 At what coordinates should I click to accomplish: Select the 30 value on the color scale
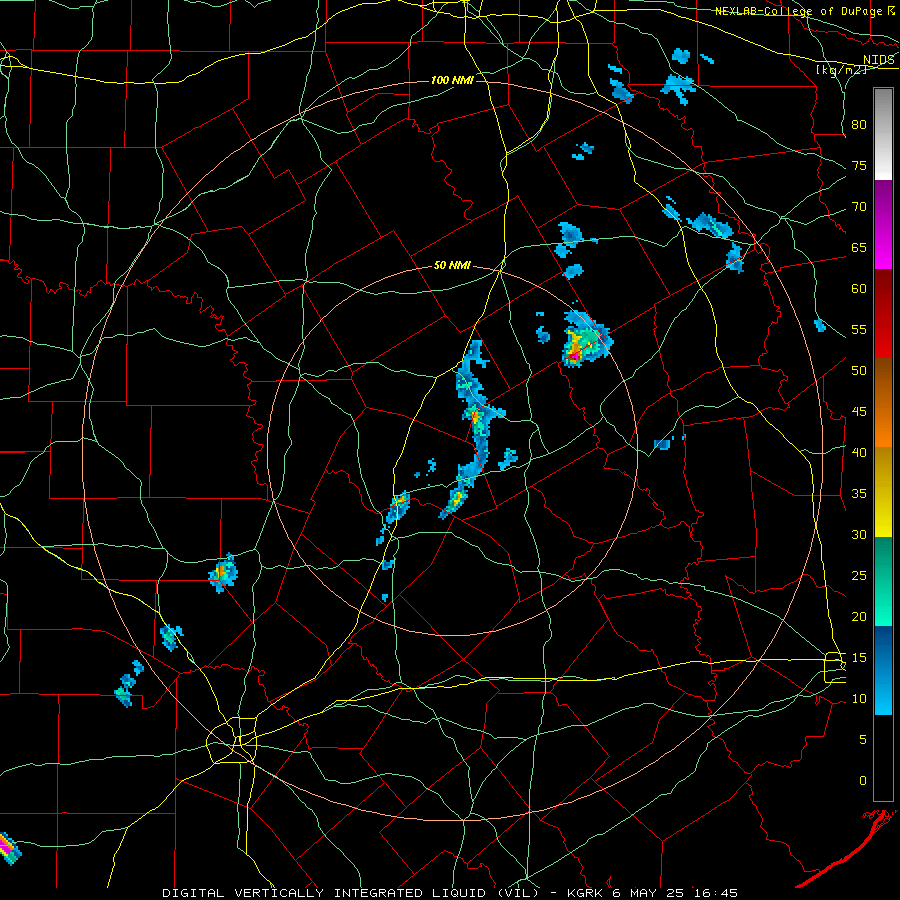pyautogui.click(x=859, y=534)
